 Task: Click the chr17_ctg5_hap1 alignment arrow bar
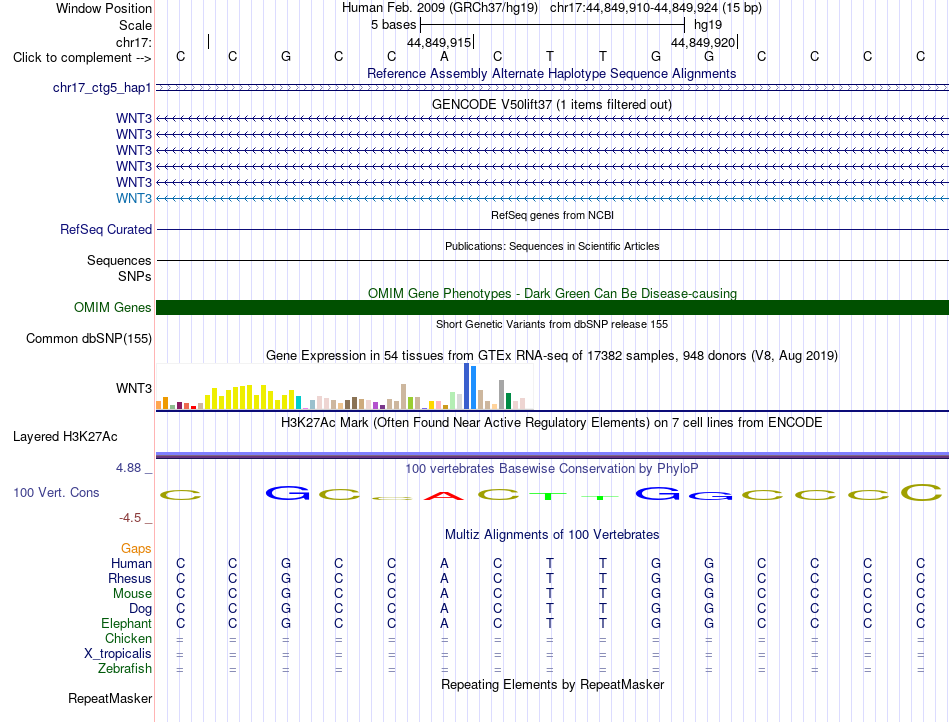click(552, 88)
